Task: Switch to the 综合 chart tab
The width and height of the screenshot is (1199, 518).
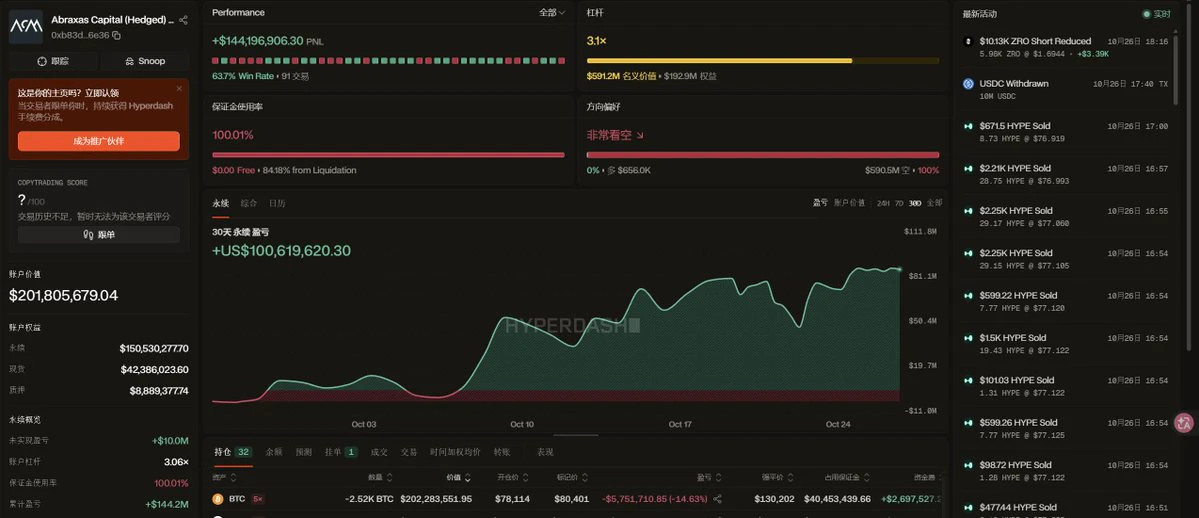Action: tap(249, 204)
